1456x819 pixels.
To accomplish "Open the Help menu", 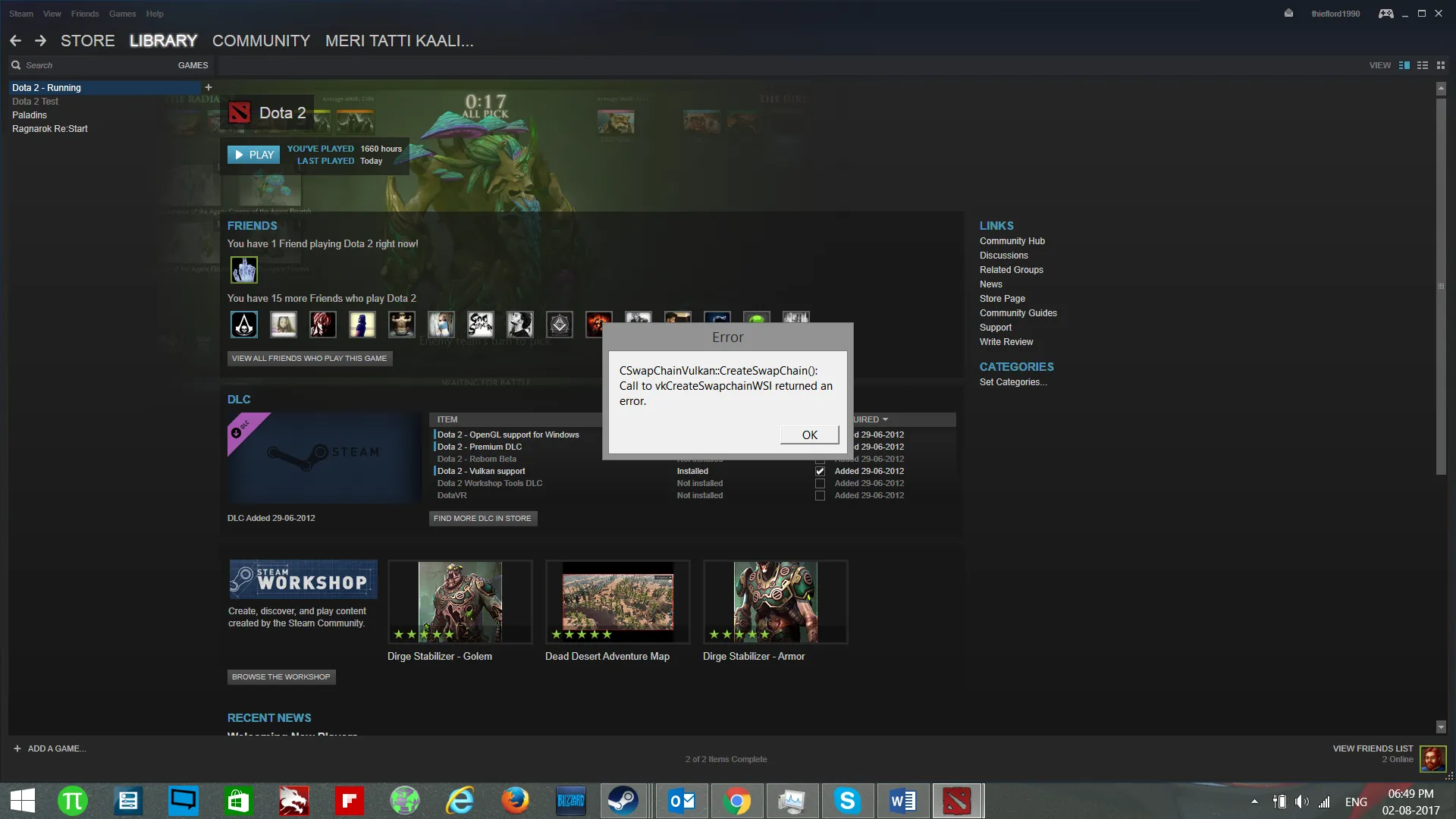I will [155, 14].
